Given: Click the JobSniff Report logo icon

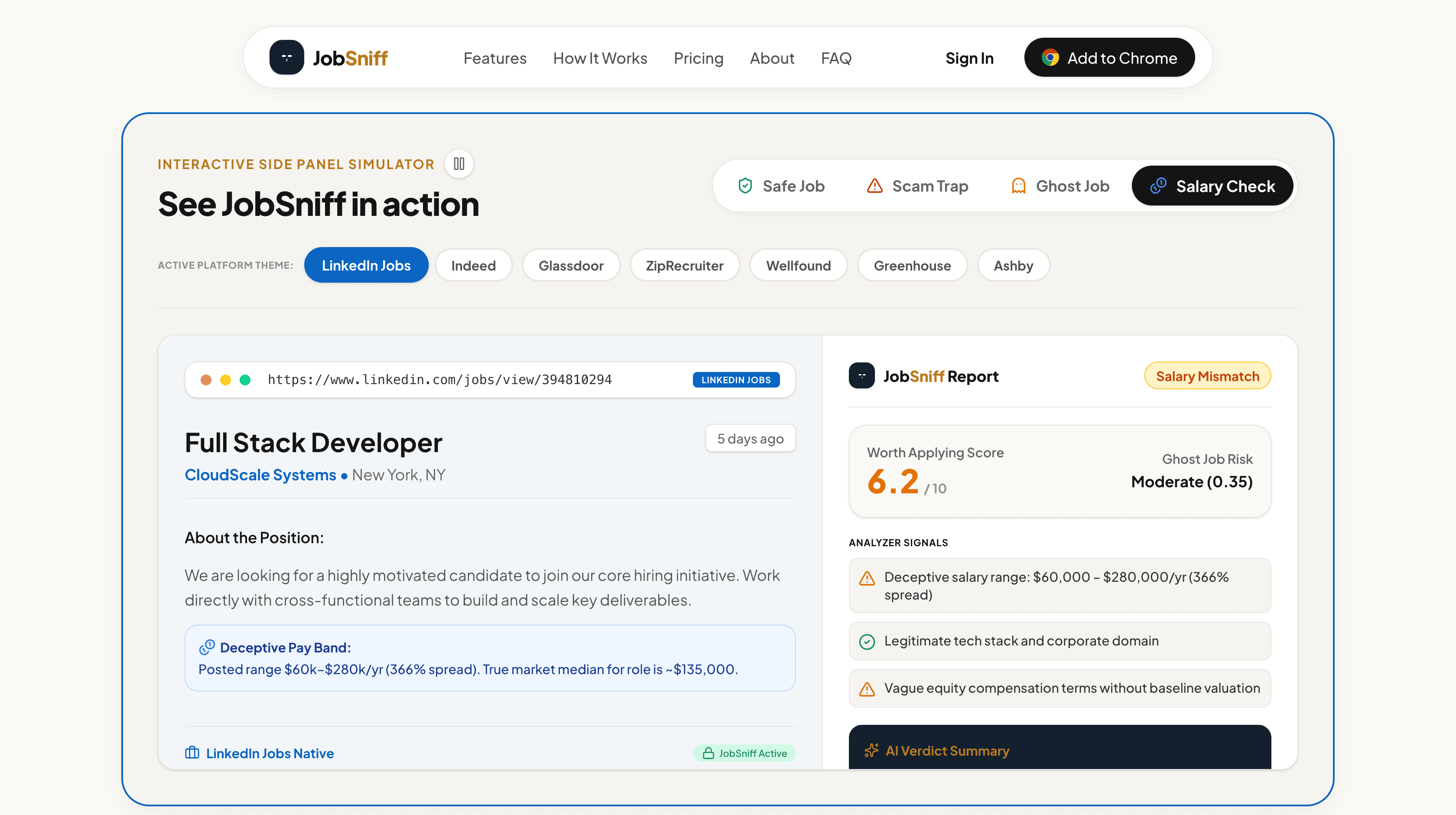Looking at the screenshot, I should (862, 376).
